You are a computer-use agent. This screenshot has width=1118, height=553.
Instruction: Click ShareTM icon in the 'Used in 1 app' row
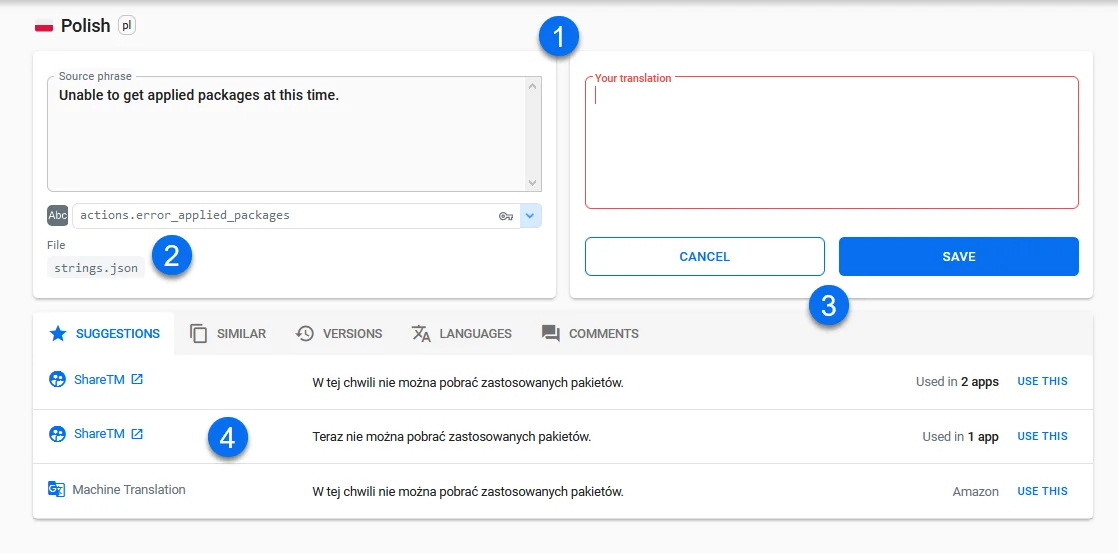tap(57, 434)
